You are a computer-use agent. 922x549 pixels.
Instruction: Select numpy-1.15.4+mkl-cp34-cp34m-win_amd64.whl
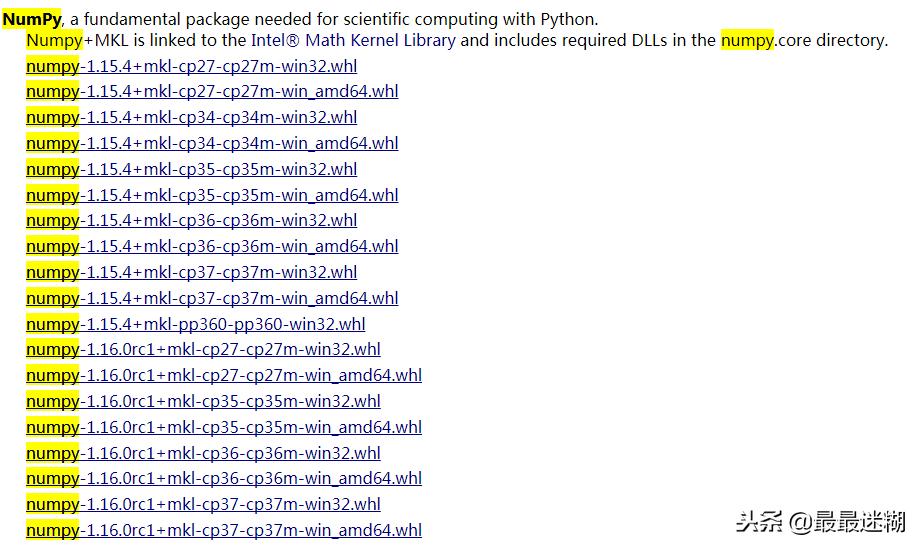tap(212, 143)
